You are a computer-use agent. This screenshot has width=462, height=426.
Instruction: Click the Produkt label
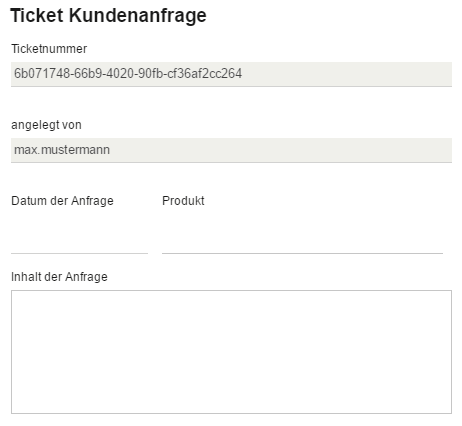(x=183, y=201)
